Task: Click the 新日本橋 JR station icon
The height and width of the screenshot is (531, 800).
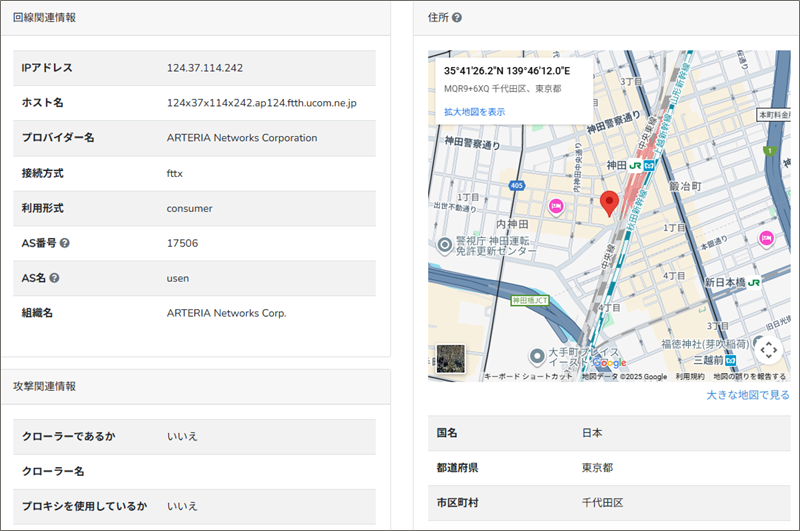Action: tap(754, 283)
